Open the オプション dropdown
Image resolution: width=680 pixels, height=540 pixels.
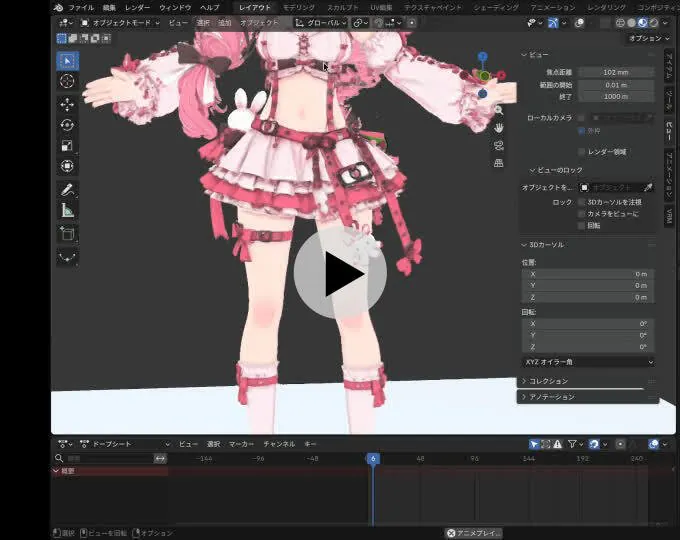649,39
